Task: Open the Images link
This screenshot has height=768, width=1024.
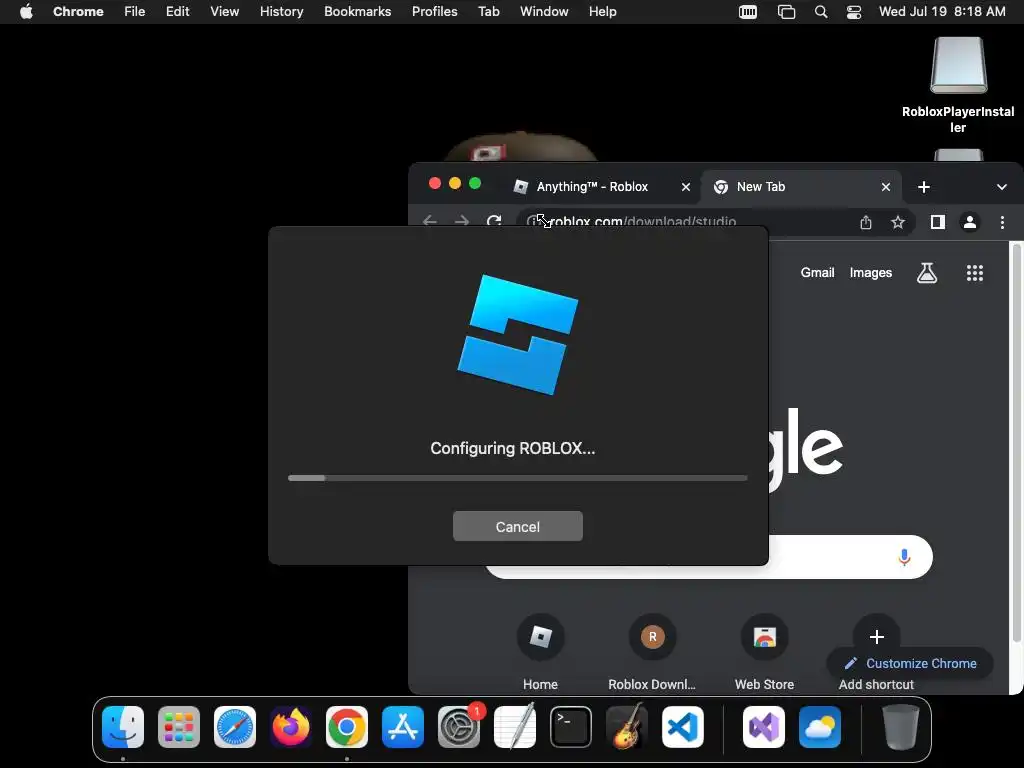Action: [871, 273]
